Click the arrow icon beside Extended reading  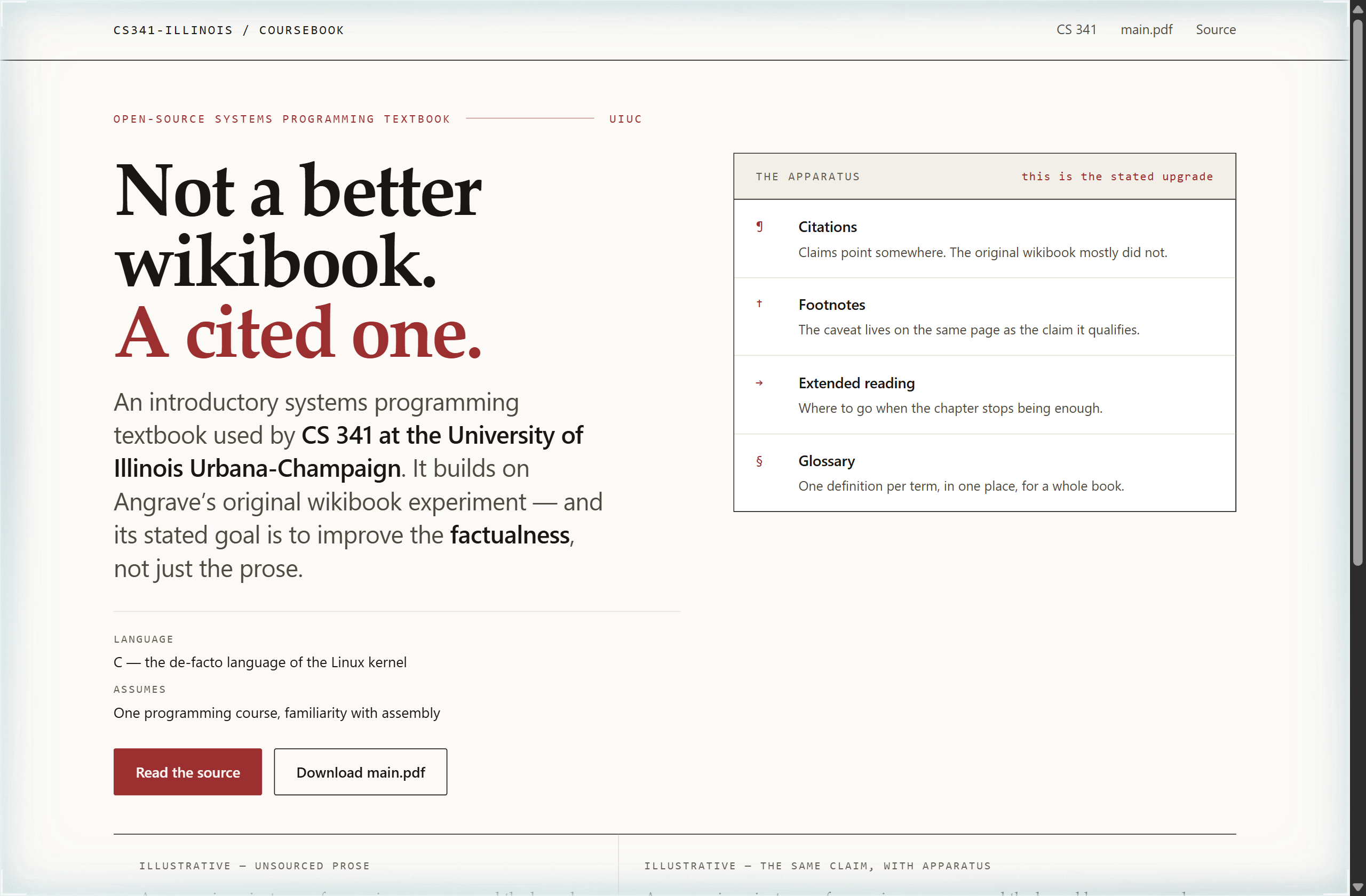coord(759,382)
